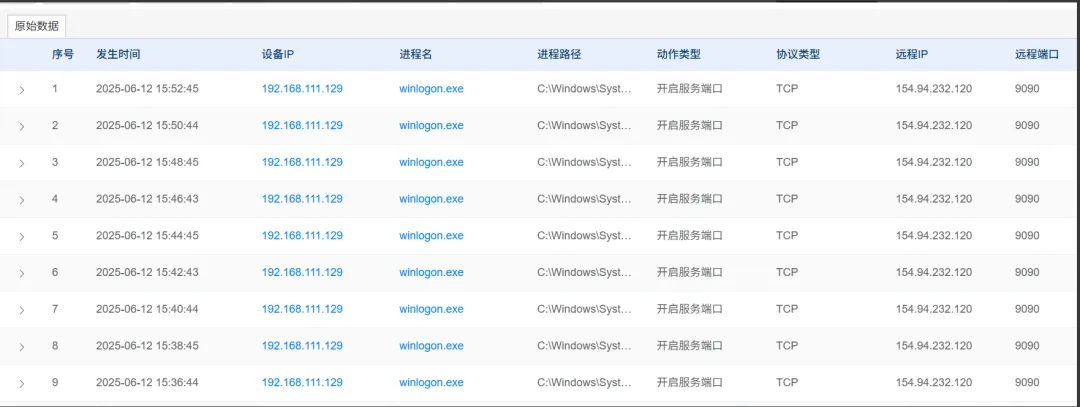Click remote IP 154.94.232.120 in row 4

(x=934, y=198)
